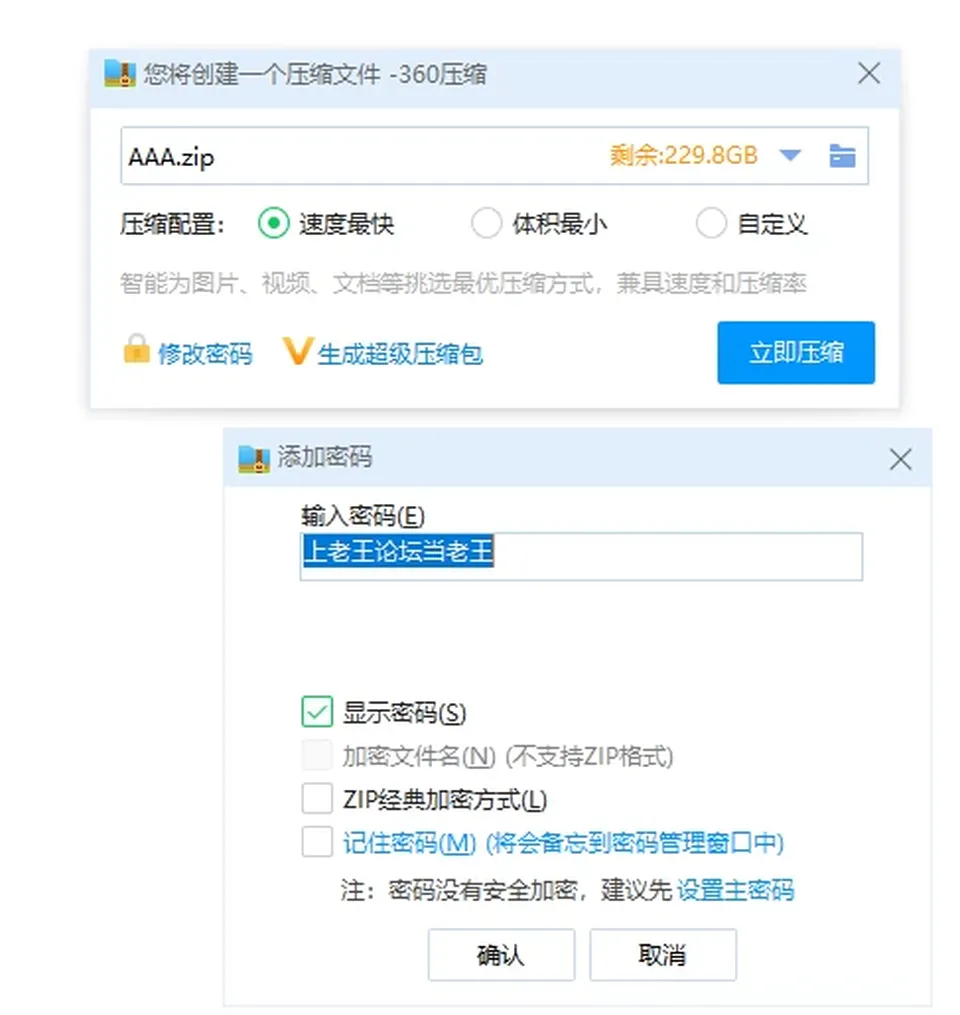
Task: Uncheck the 显示密码(S) checkbox
Action: tap(317, 712)
